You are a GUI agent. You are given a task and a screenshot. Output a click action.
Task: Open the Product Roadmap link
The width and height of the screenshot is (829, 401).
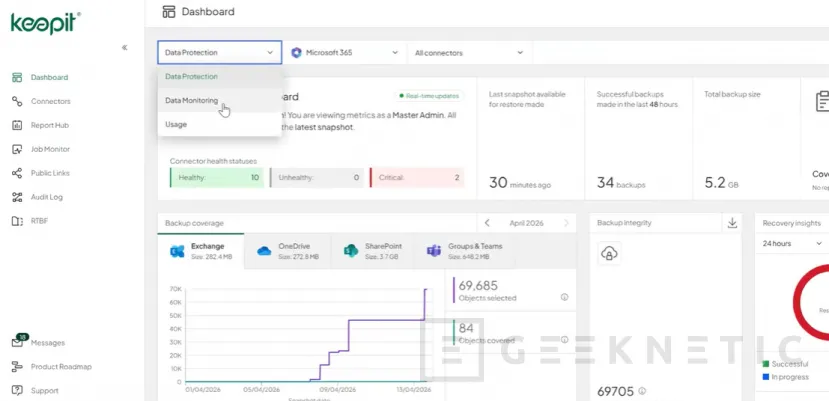(x=51, y=367)
